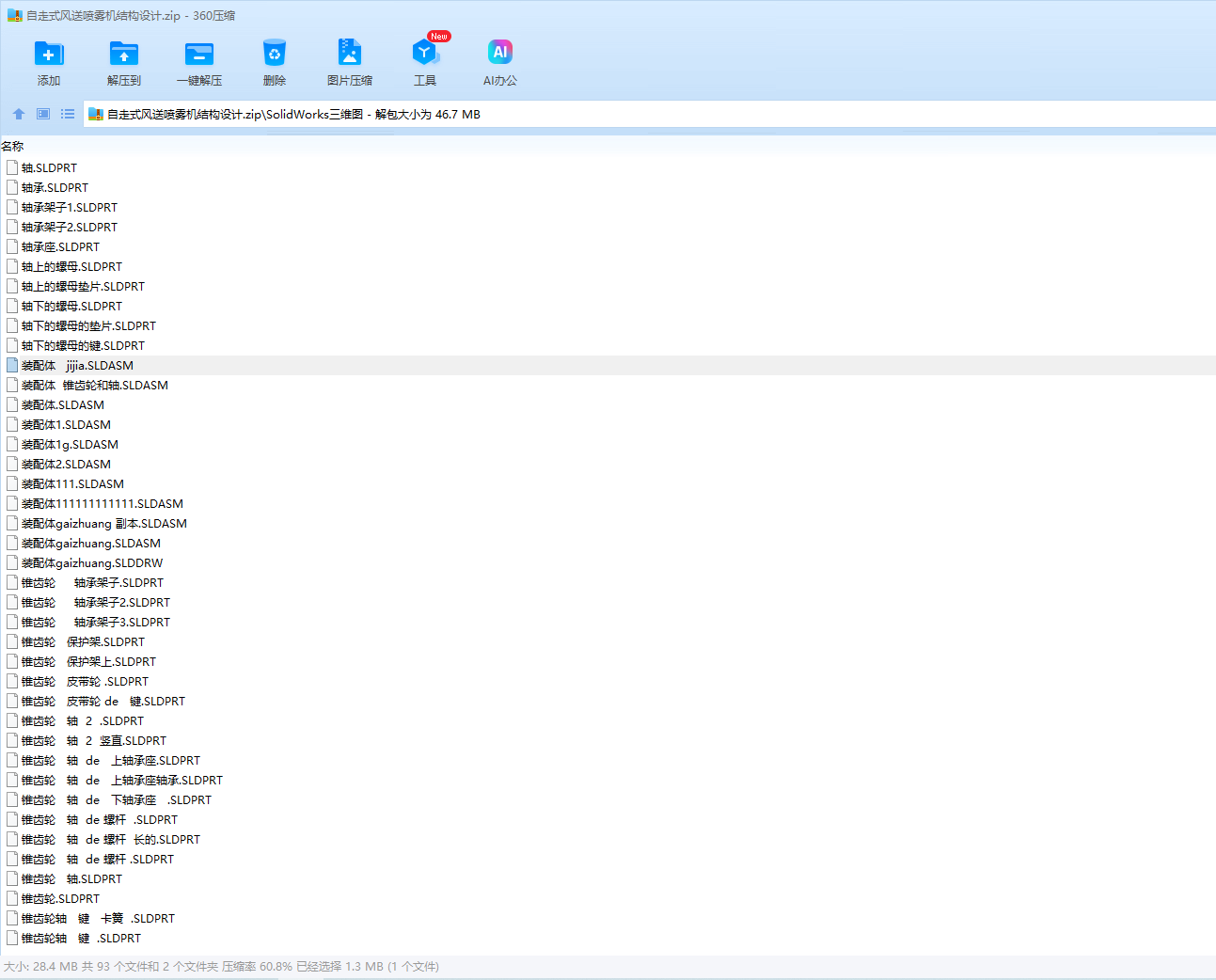1216x980 pixels.
Task: Select file 锥齿轮 轴 2 竖直.SLDPRT
Action: click(x=94, y=740)
